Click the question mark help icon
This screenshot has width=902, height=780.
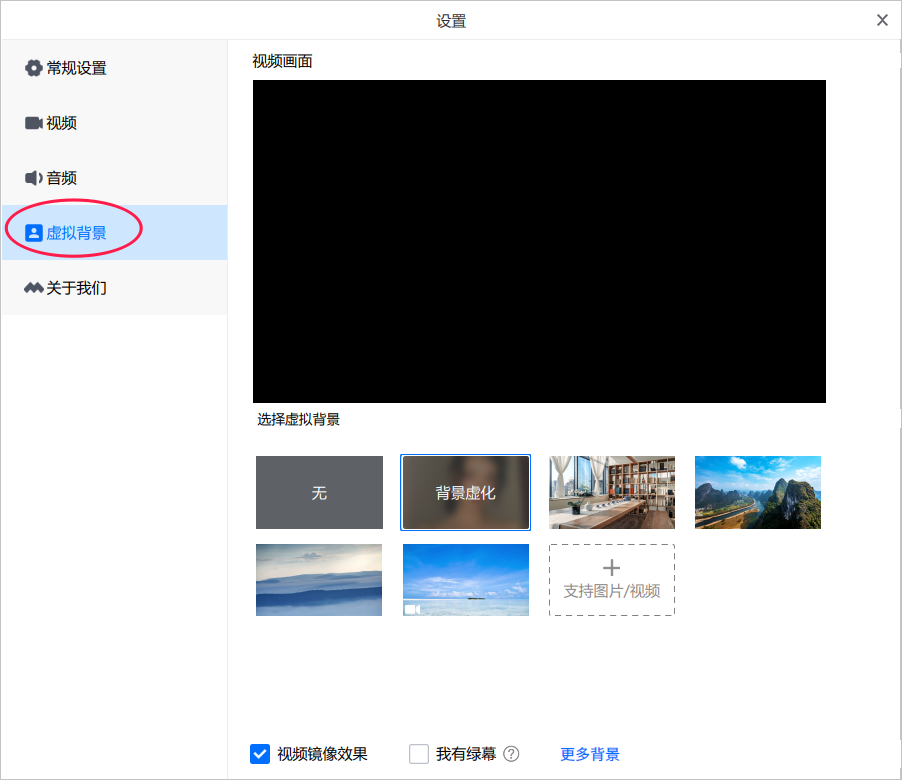(511, 754)
